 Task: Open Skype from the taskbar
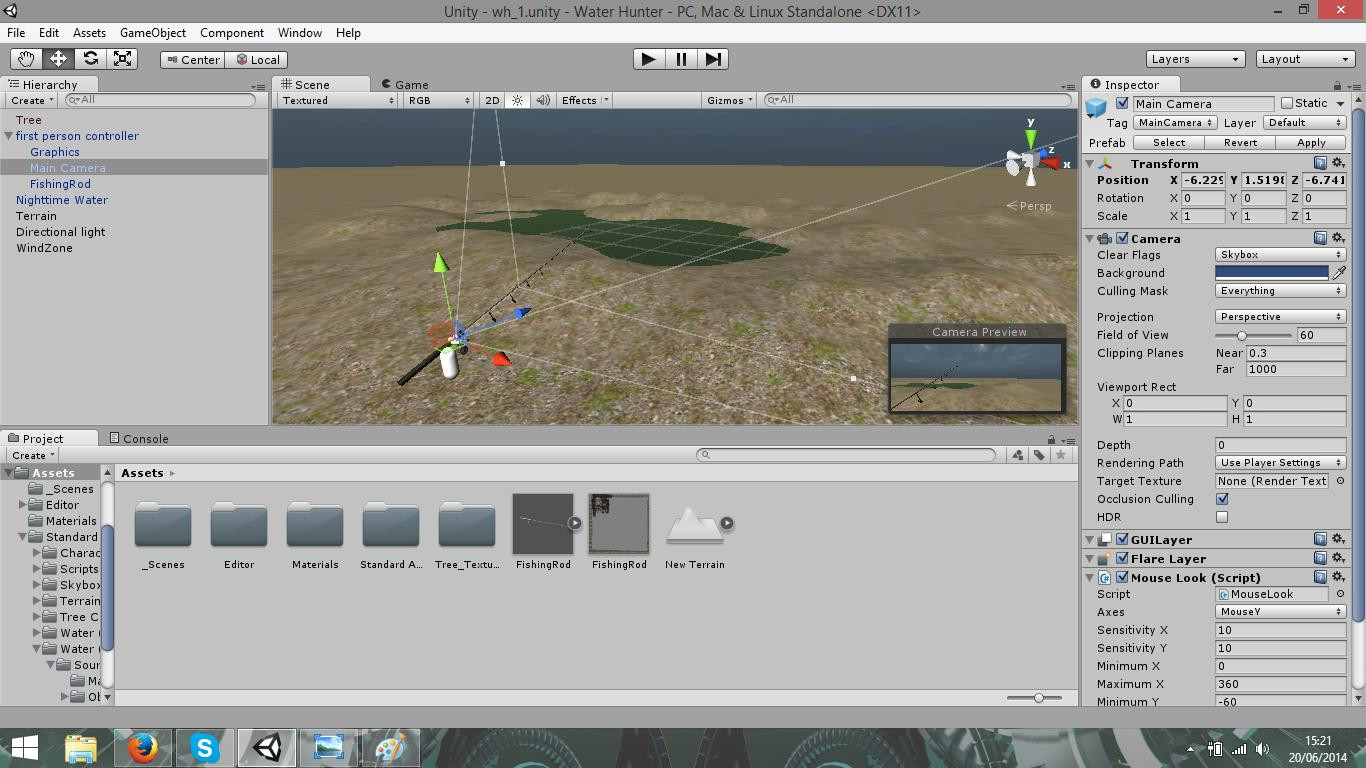pyautogui.click(x=205, y=748)
